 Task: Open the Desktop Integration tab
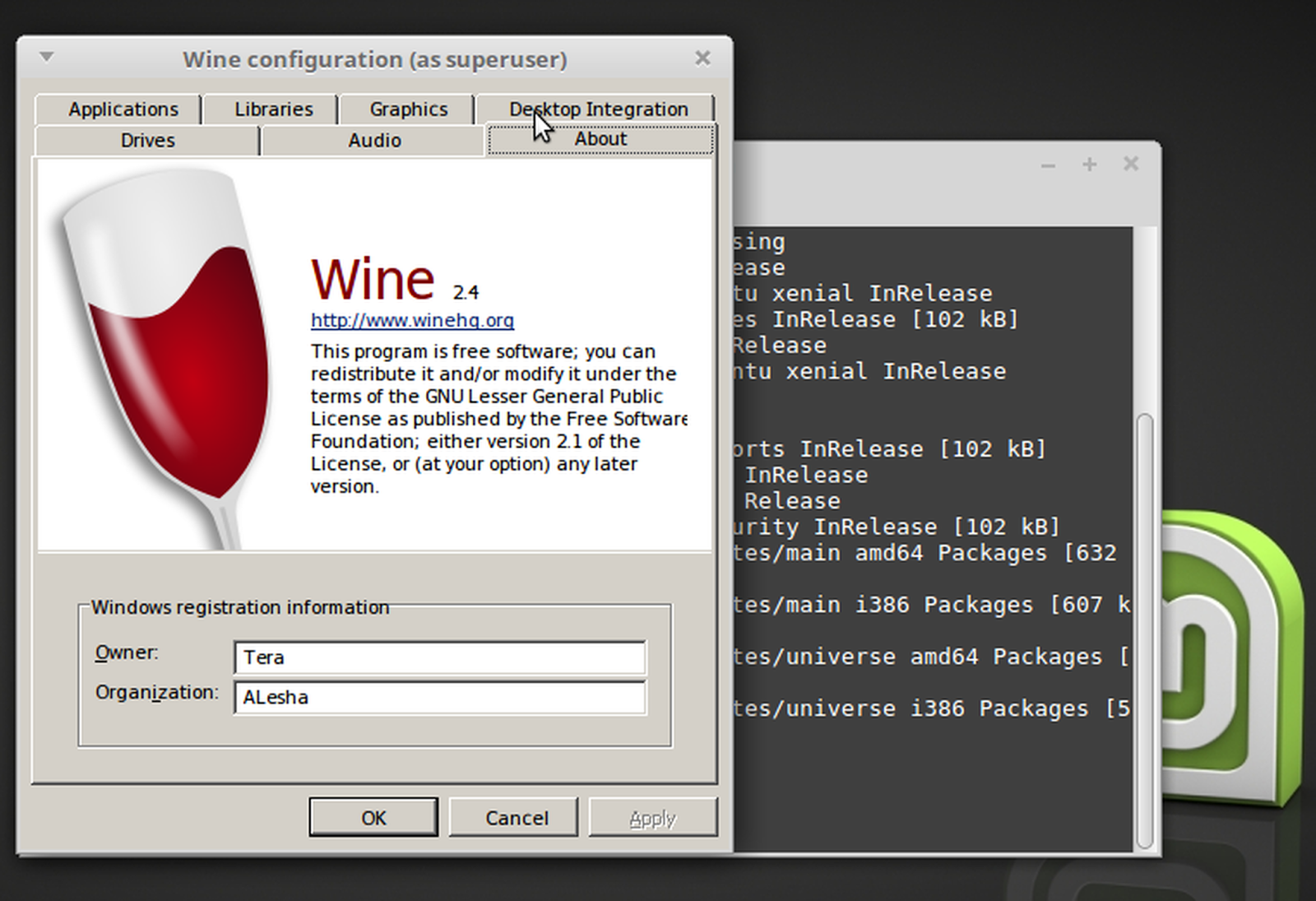(x=598, y=108)
